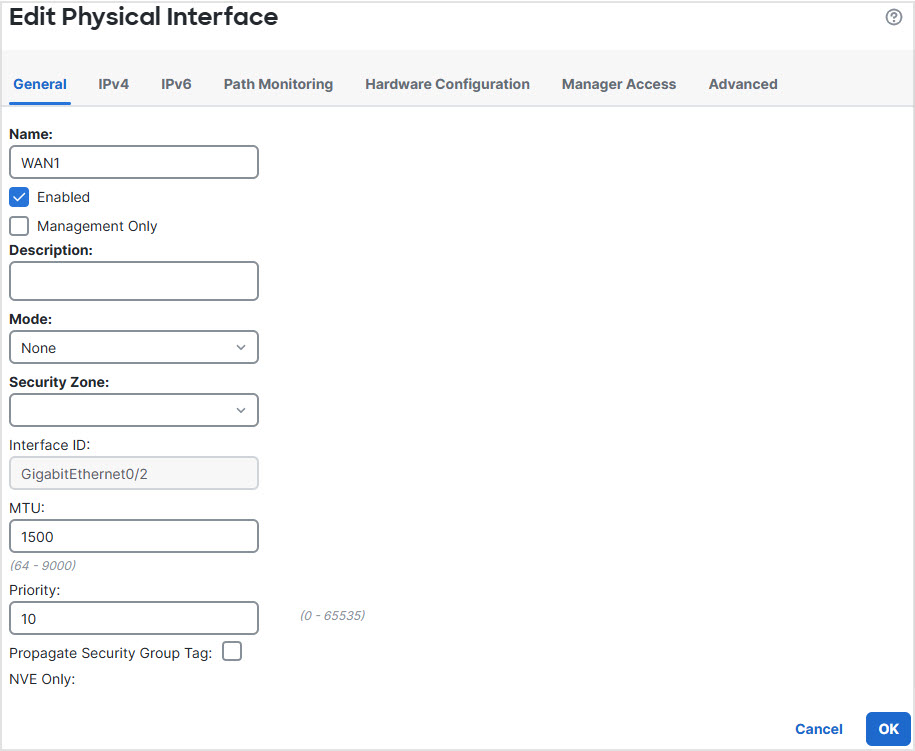Enable Management Only mode

[x=18, y=225]
